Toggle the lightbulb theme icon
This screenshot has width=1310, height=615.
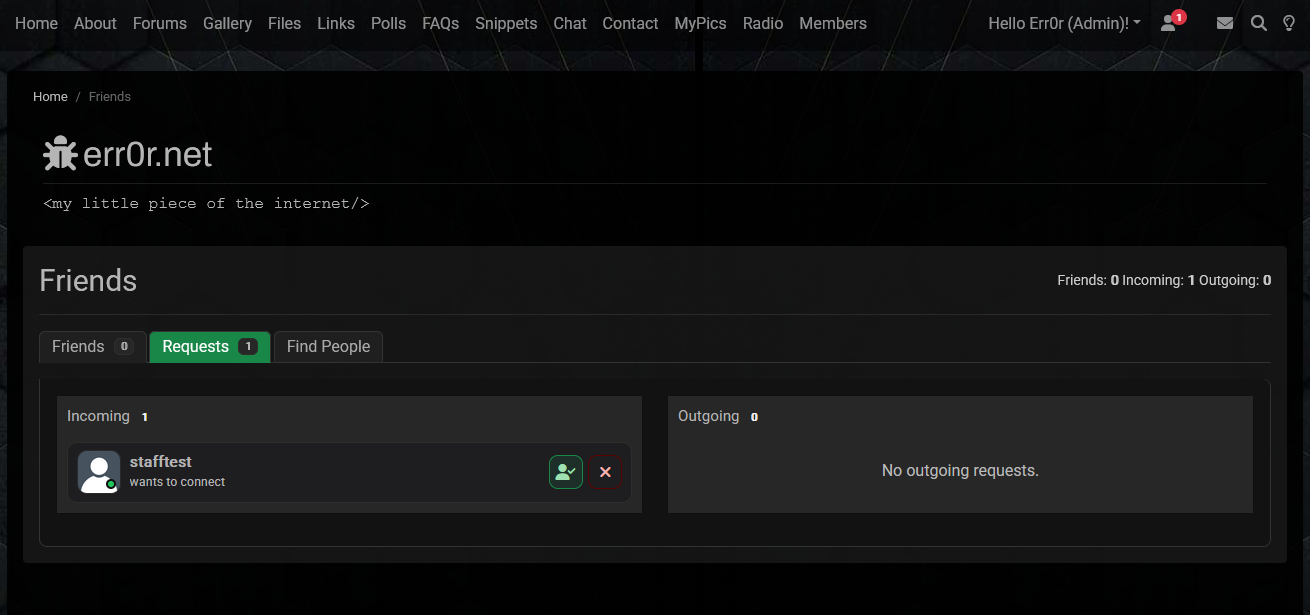point(1289,23)
